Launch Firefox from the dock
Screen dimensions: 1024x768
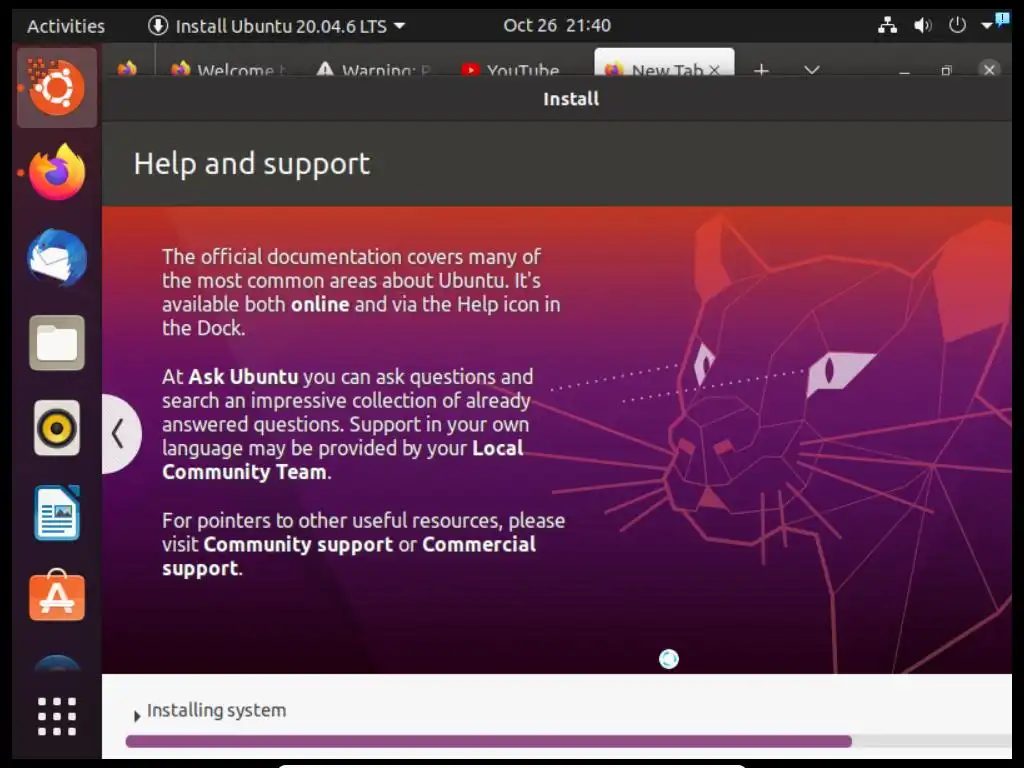pyautogui.click(x=57, y=172)
